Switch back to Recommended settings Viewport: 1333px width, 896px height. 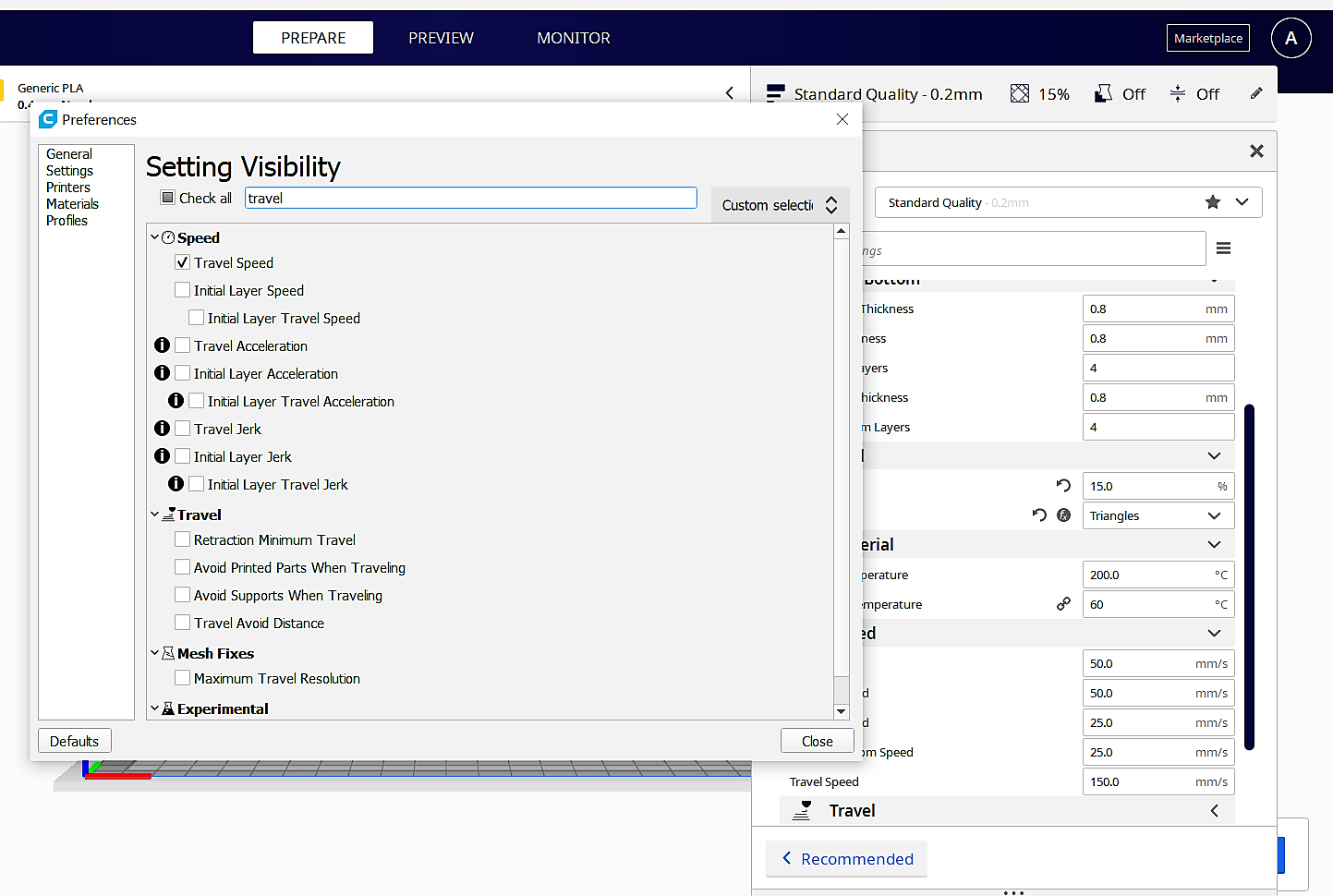[847, 858]
